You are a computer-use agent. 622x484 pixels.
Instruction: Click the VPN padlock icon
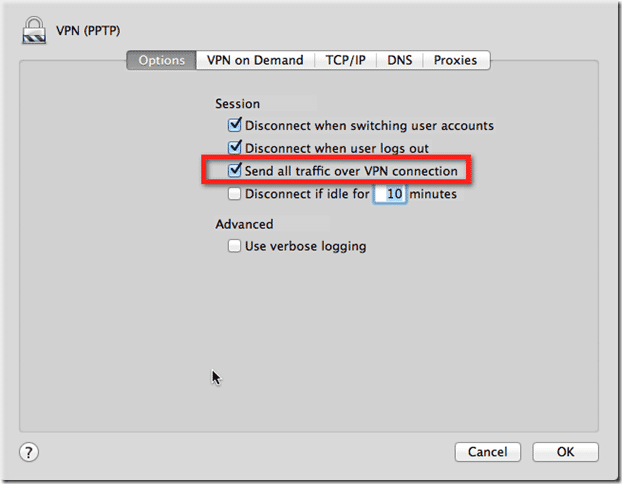pos(34,30)
